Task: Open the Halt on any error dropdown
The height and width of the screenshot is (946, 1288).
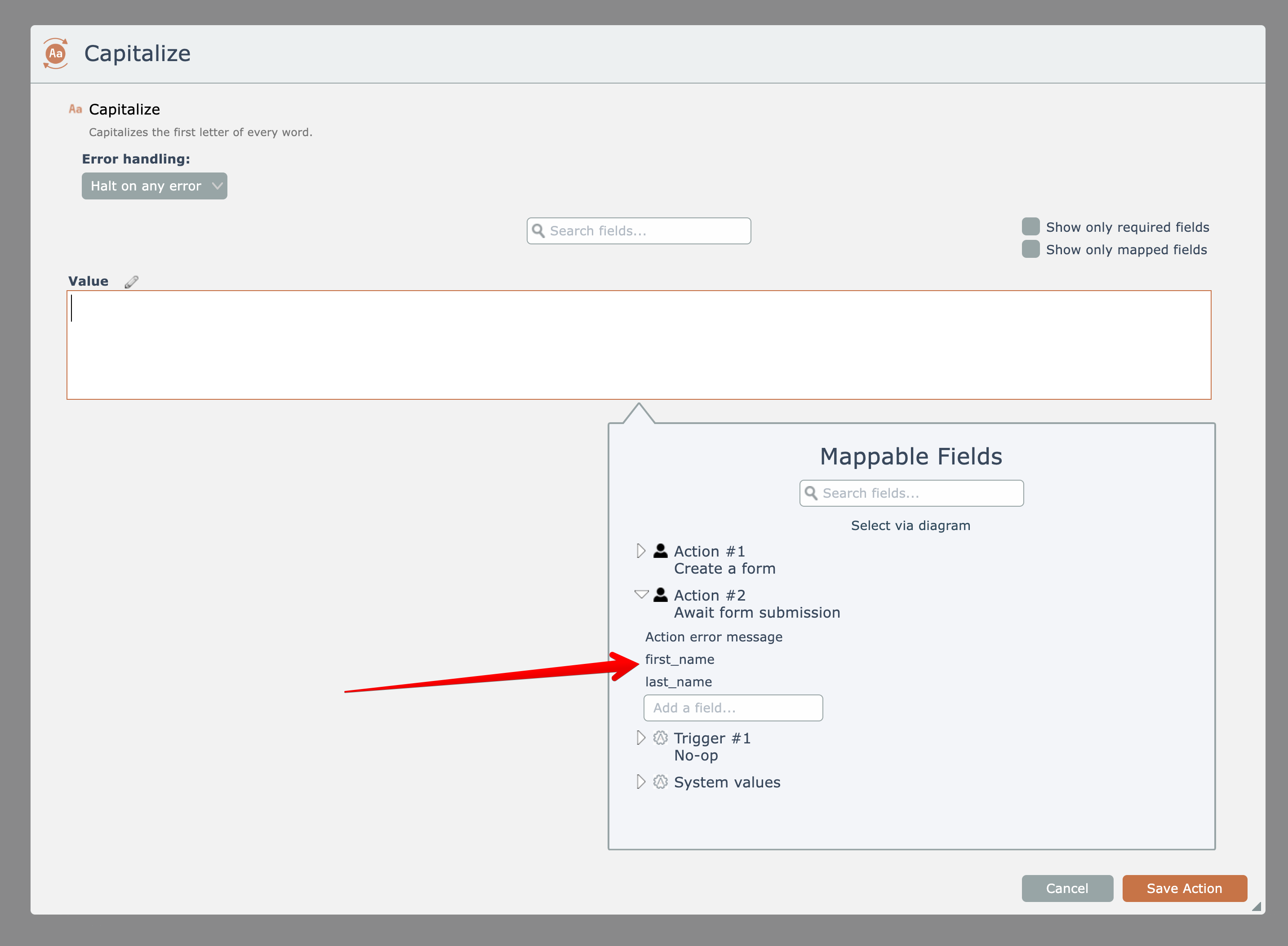Action: point(154,186)
